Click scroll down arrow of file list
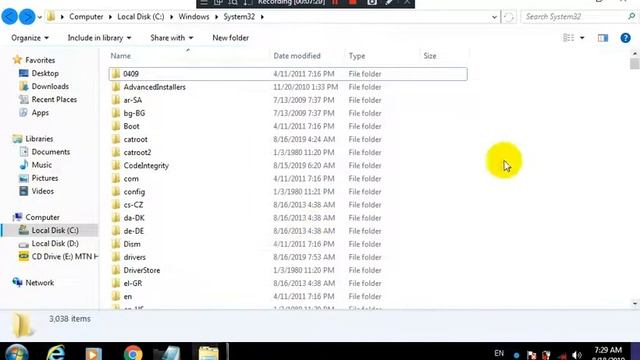 (634, 303)
